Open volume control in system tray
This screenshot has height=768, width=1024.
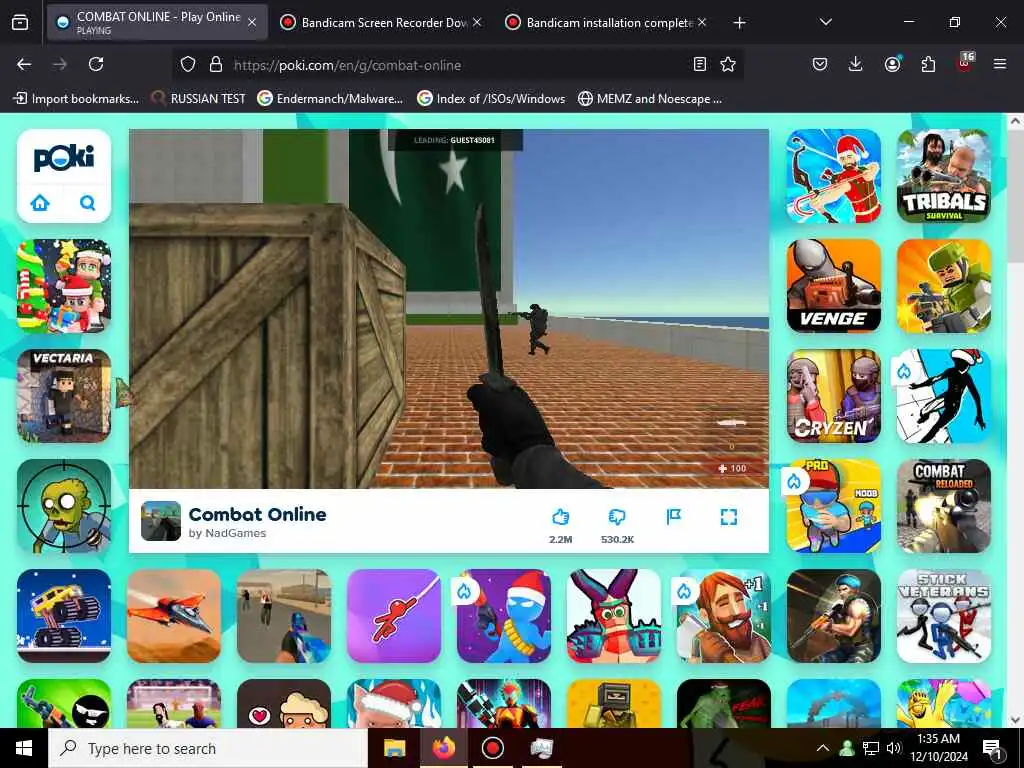click(894, 748)
